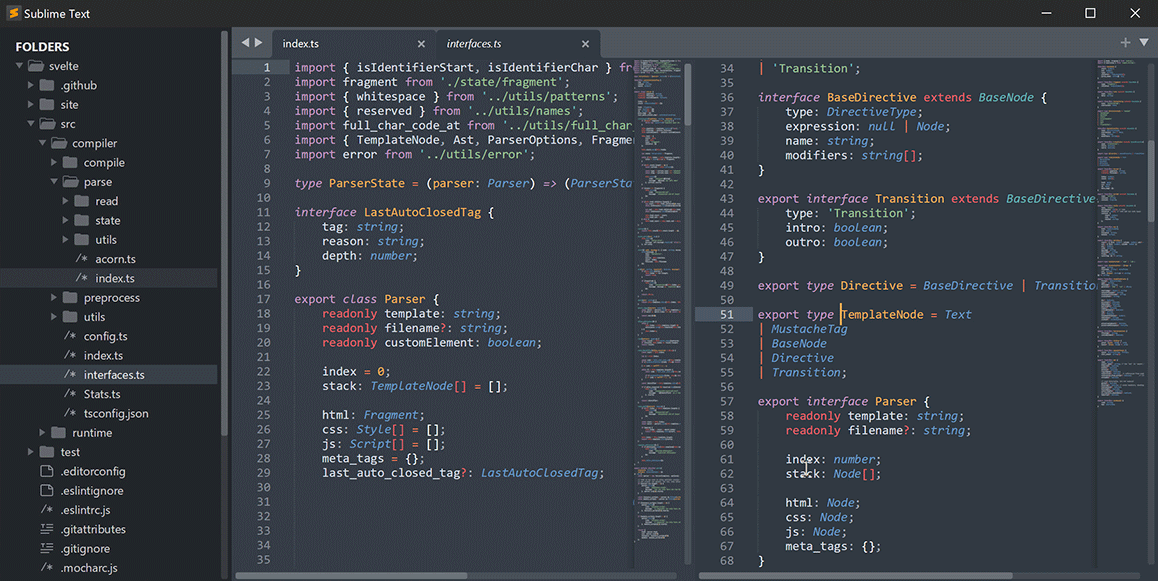This screenshot has width=1158, height=581.
Task: Click the code icon beside config.ts
Action: 69,336
